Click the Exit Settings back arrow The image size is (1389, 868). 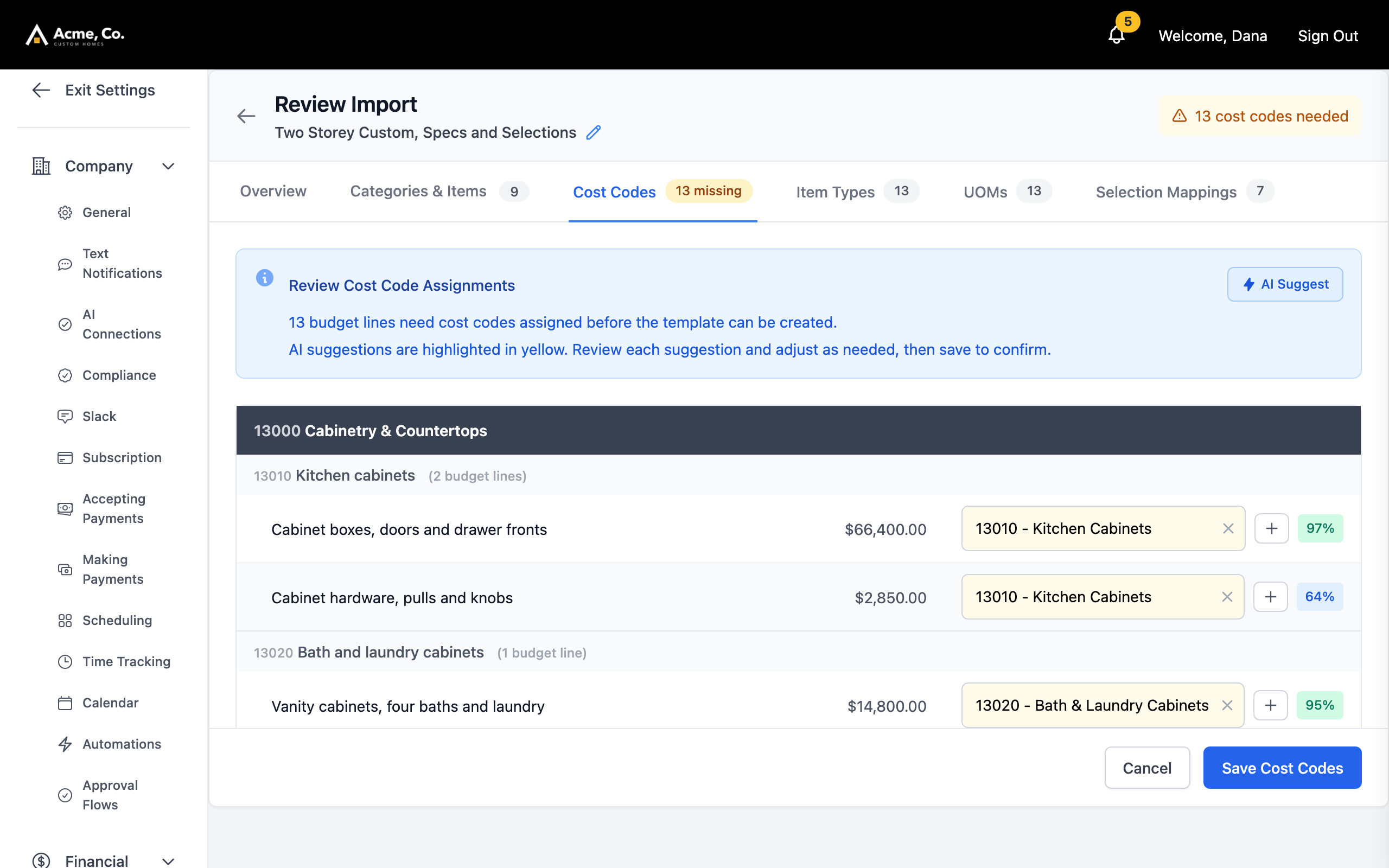[x=41, y=90]
